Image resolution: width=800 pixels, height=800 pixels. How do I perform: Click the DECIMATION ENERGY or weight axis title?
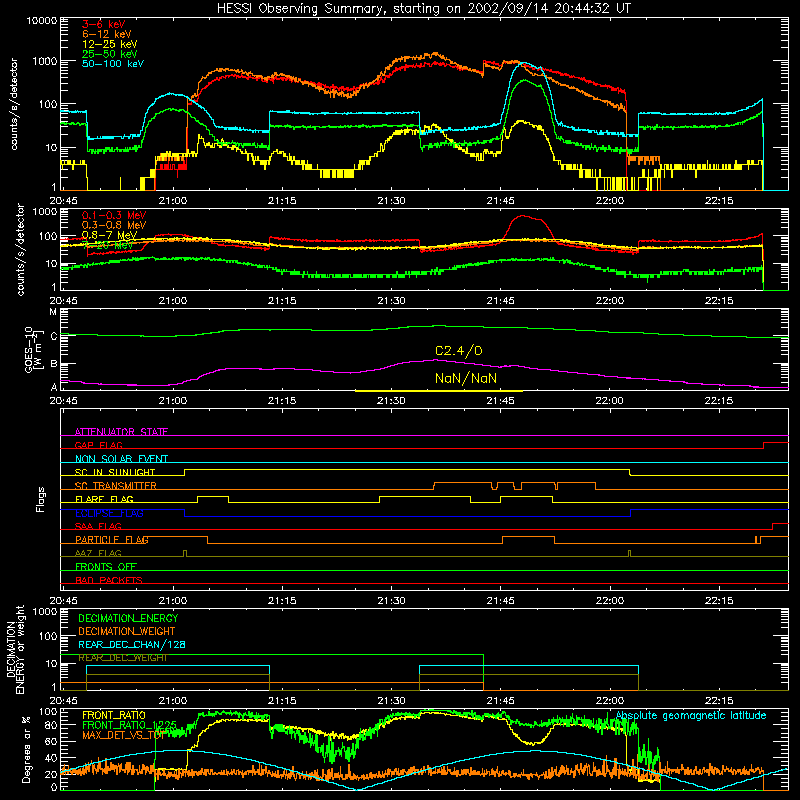15,649
